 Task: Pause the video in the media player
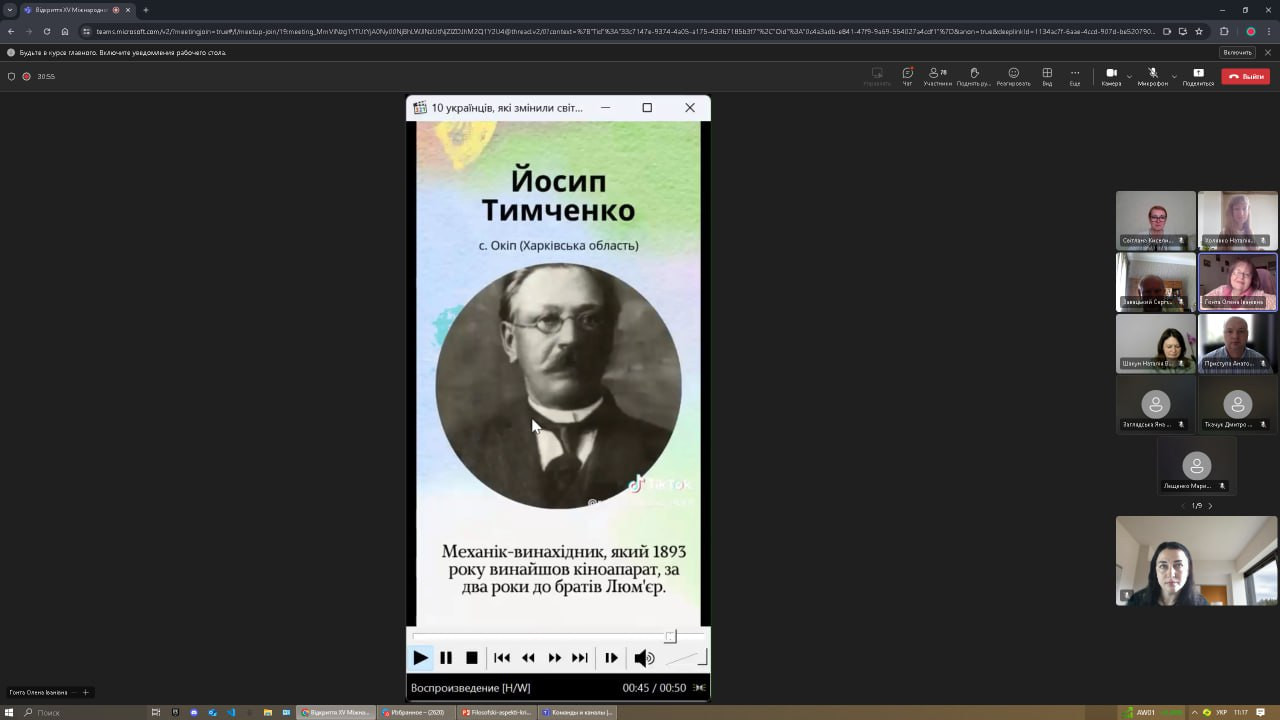446,658
